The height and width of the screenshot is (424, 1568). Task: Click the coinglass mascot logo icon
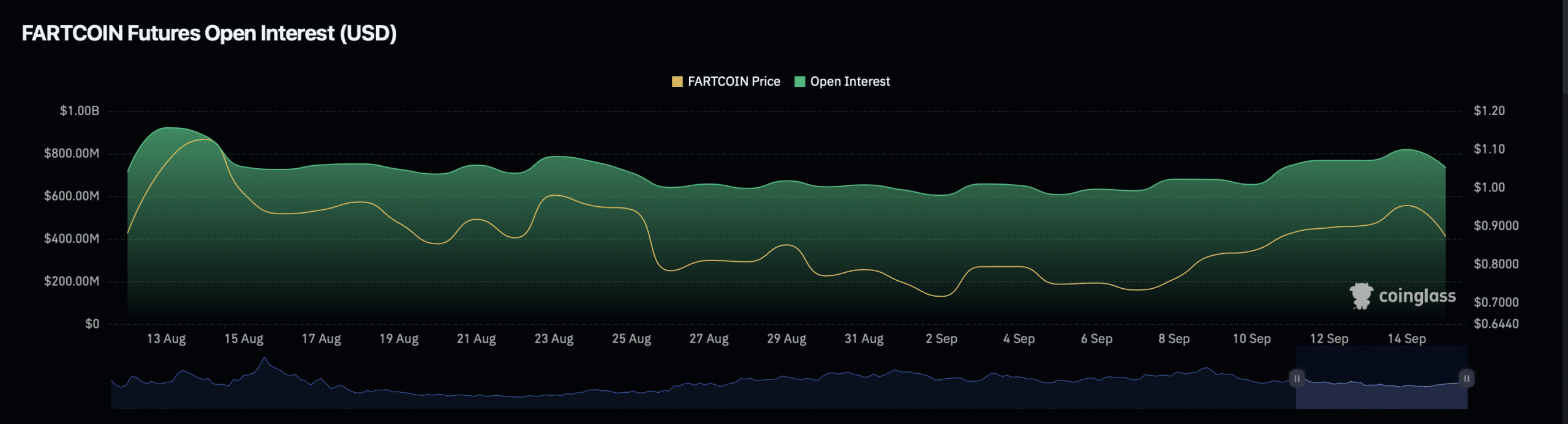(1361, 296)
